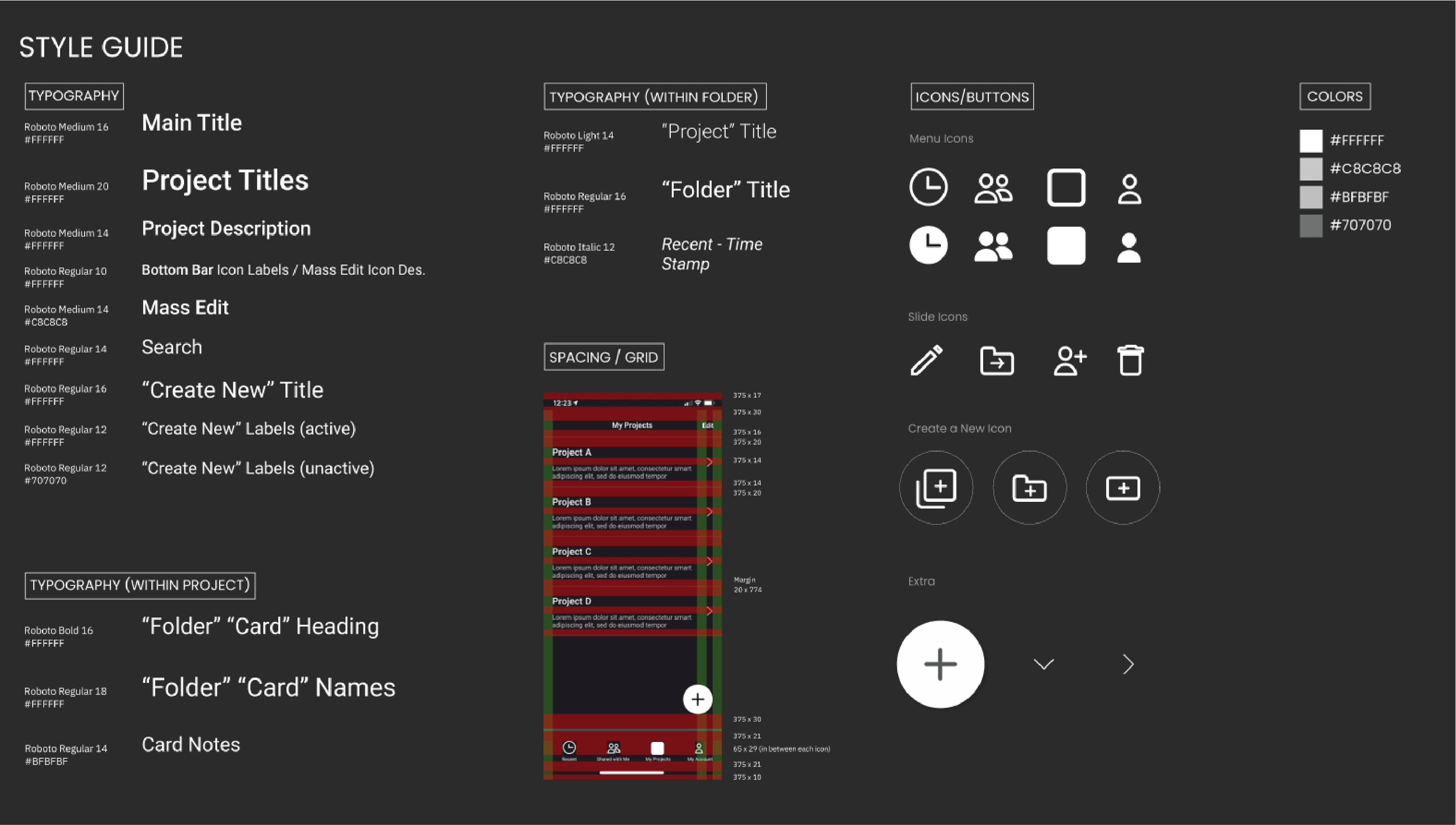Viewport: 1456px width, 825px height.
Task: Click the create new folder circle icon
Action: pos(1029,488)
